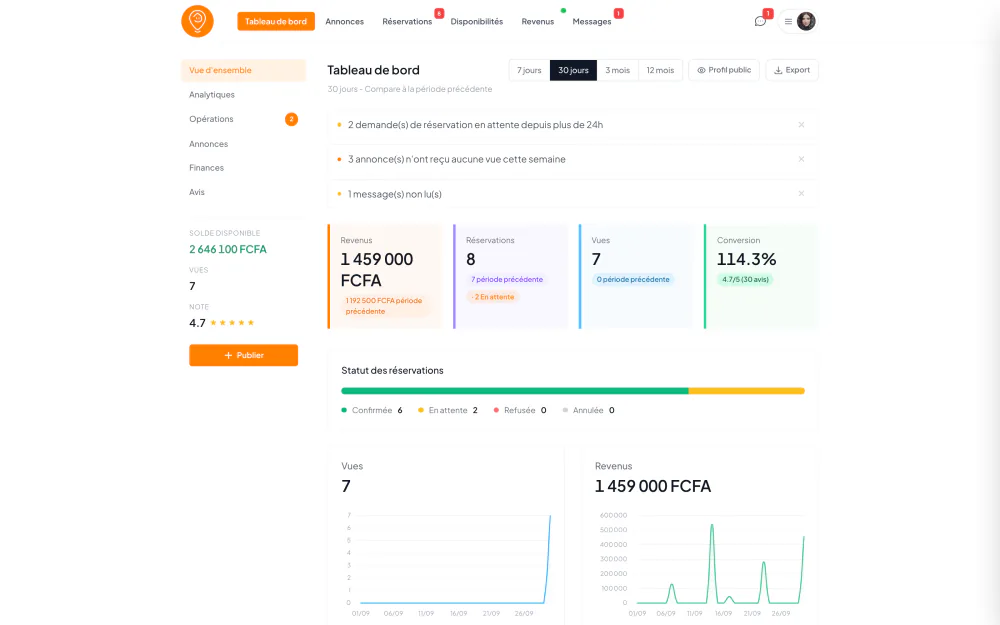Click the En attente legend entry
The width and height of the screenshot is (1000, 625).
click(448, 410)
